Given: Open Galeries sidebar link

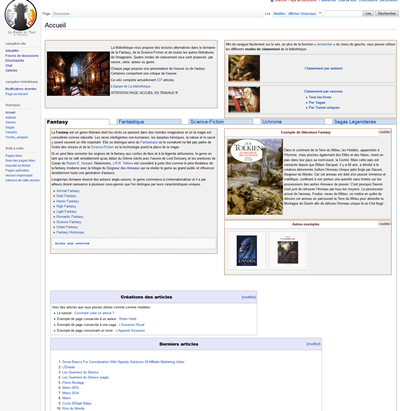Looking at the screenshot, I should coord(11,70).
